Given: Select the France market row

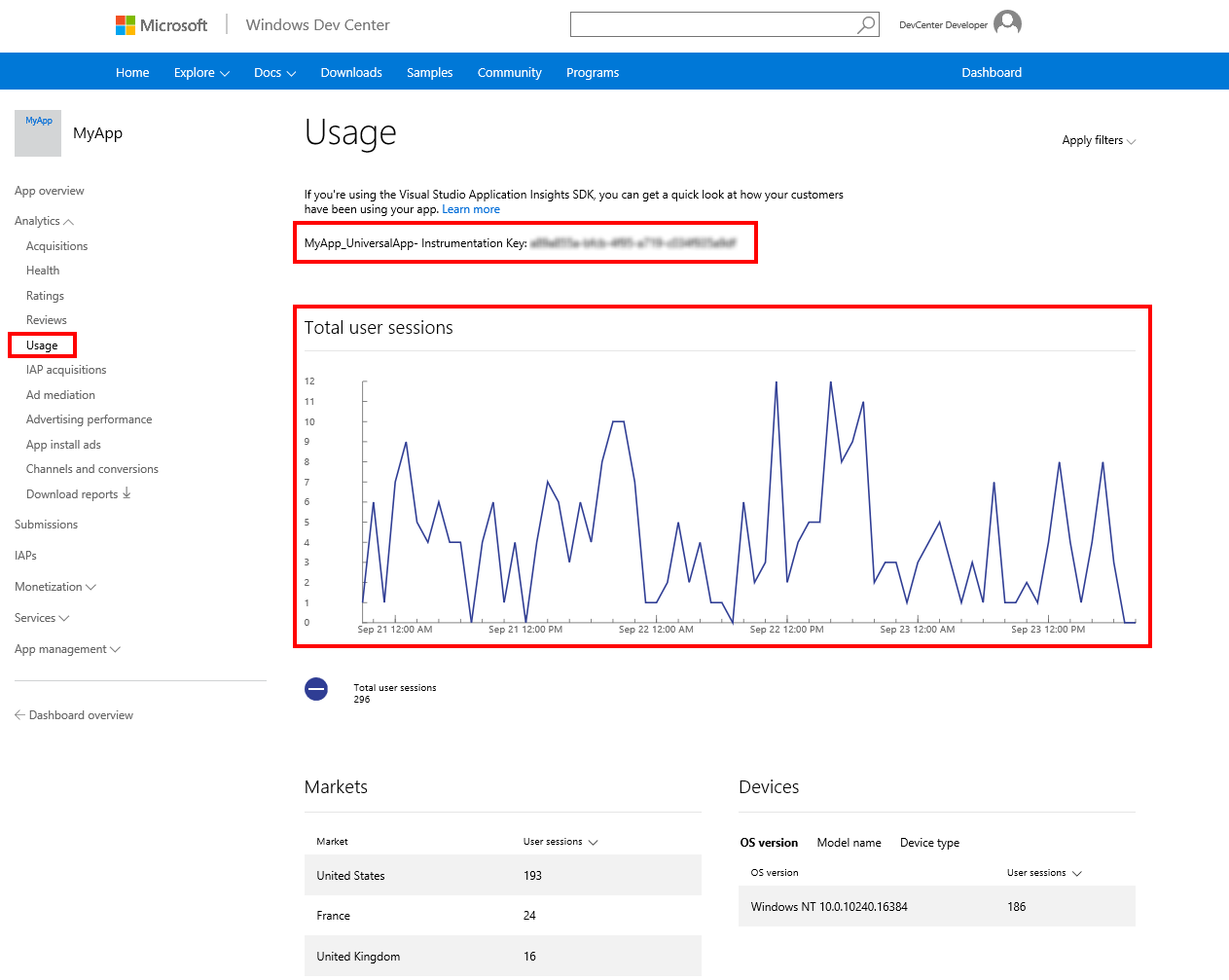Looking at the screenshot, I should [502, 916].
